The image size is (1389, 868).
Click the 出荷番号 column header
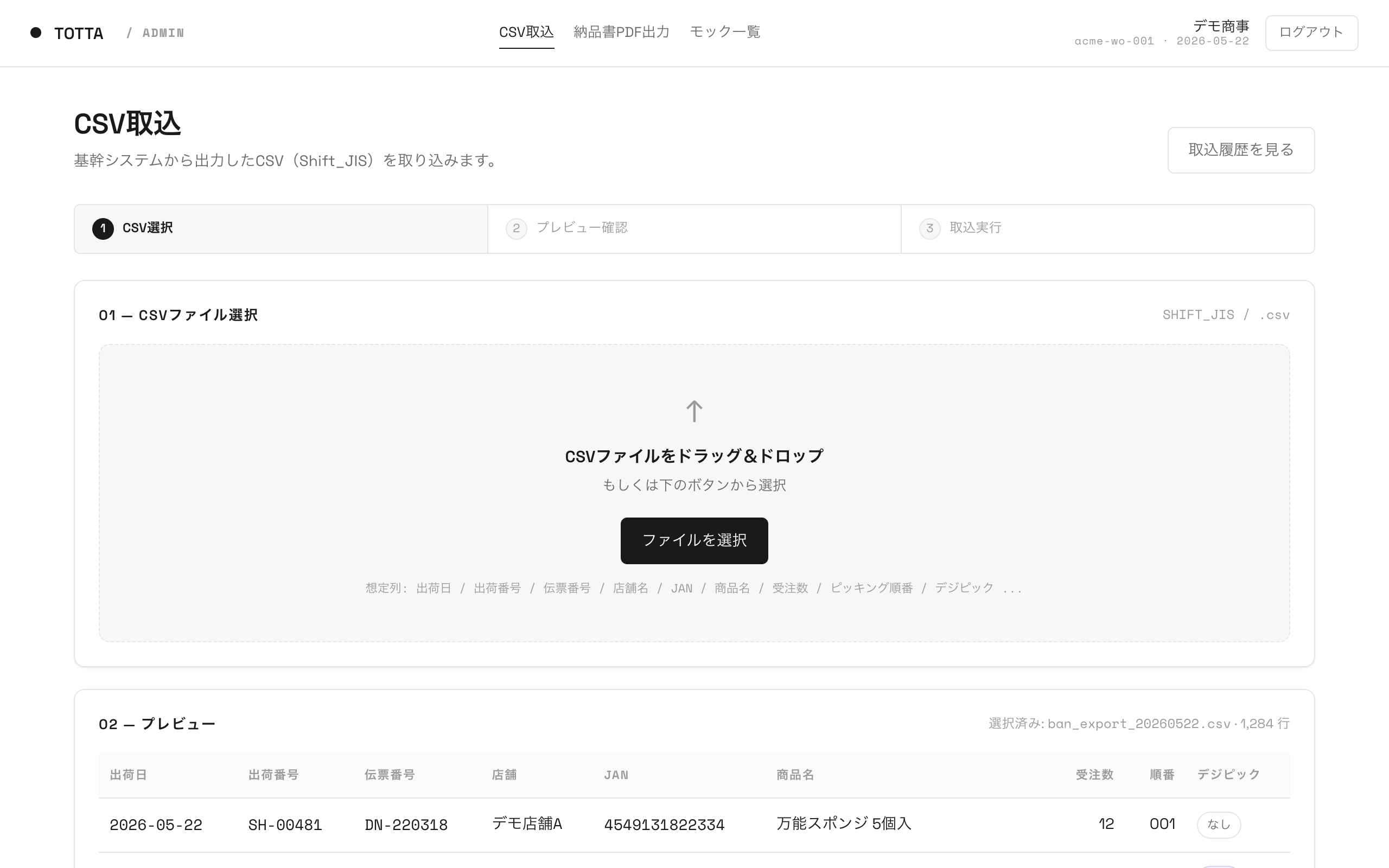pyautogui.click(x=273, y=775)
